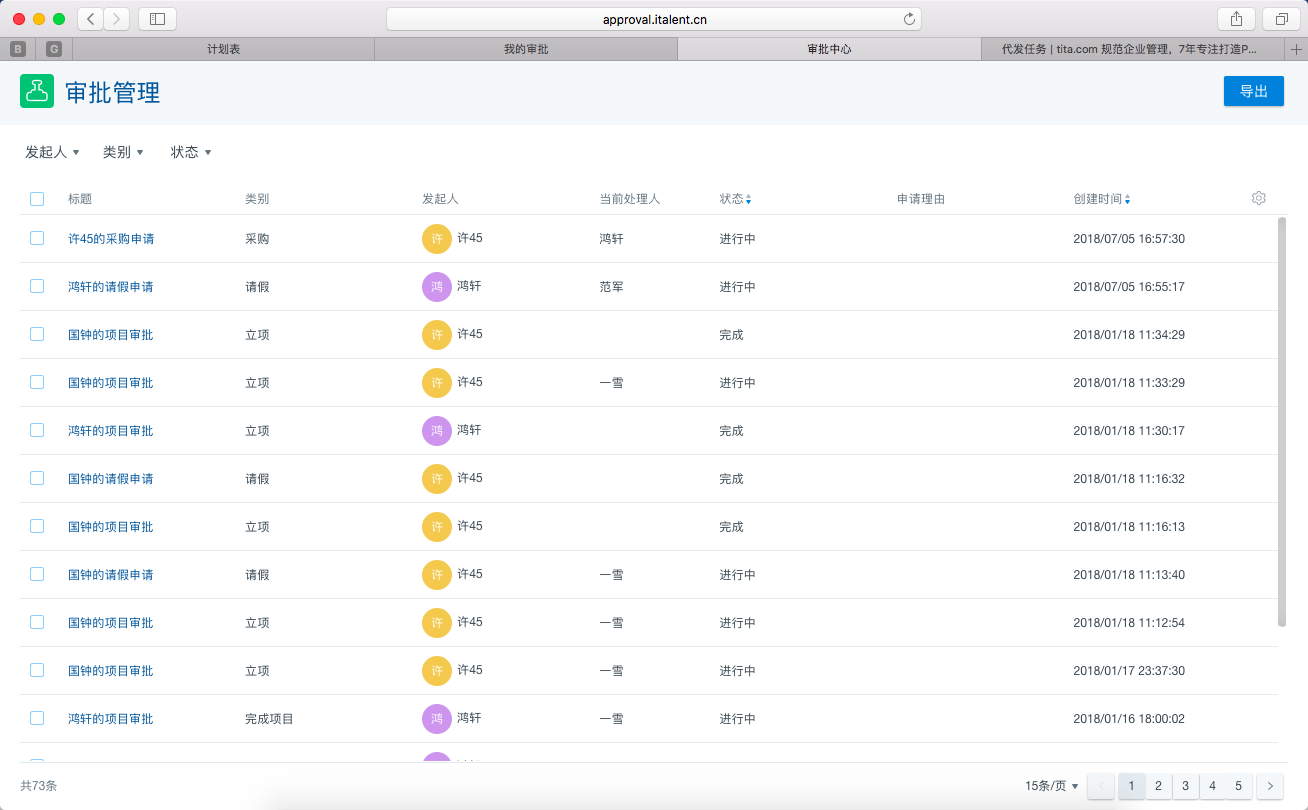Click the 审批管理 page title

point(113,92)
